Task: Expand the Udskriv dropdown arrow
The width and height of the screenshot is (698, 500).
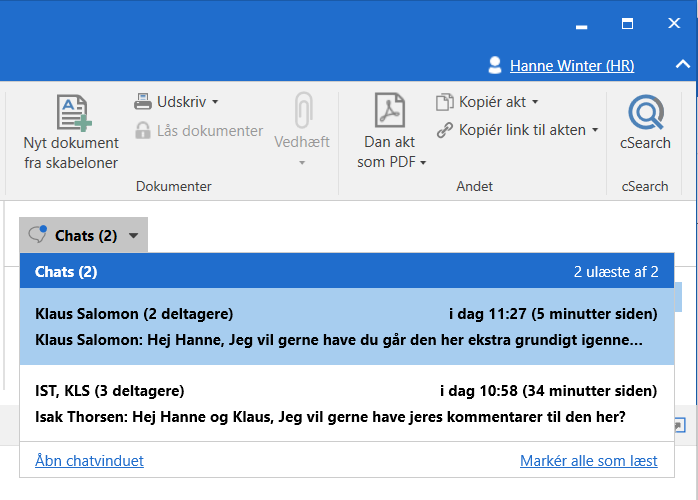Action: (215, 102)
